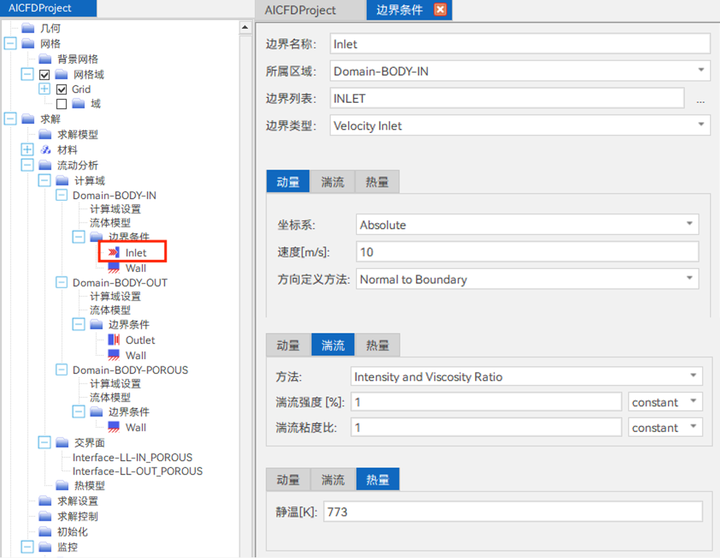Click the 网格域 folder icon
Image resolution: width=720 pixels, height=558 pixels.
point(62,74)
